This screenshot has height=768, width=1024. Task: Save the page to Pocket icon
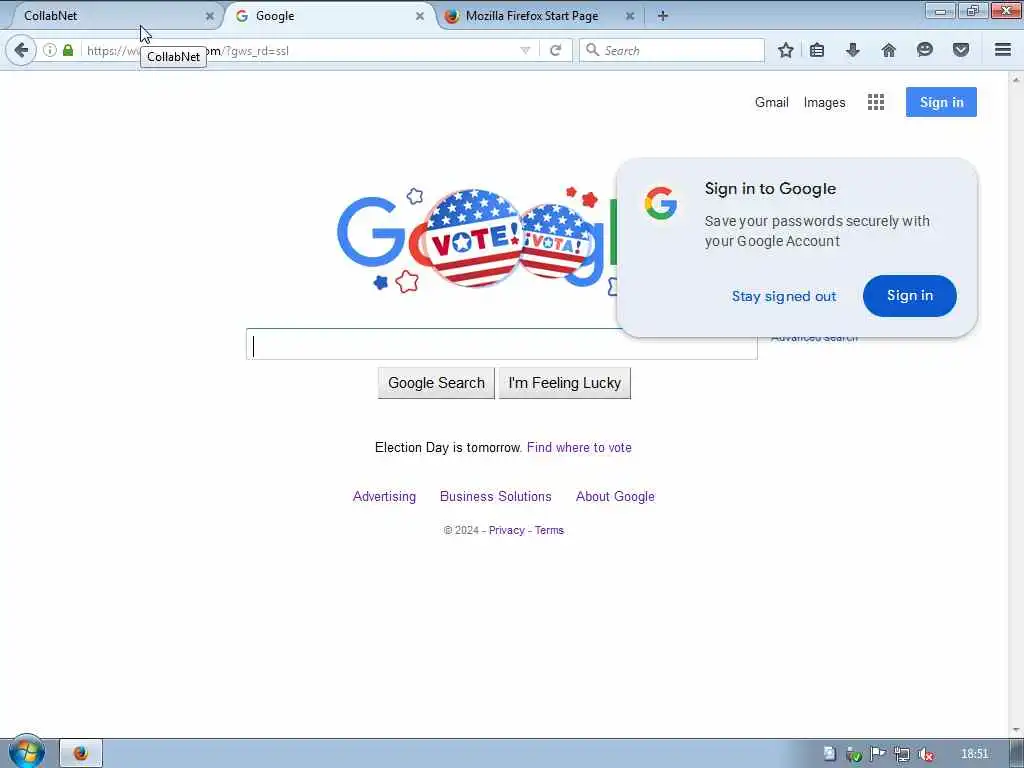click(961, 50)
